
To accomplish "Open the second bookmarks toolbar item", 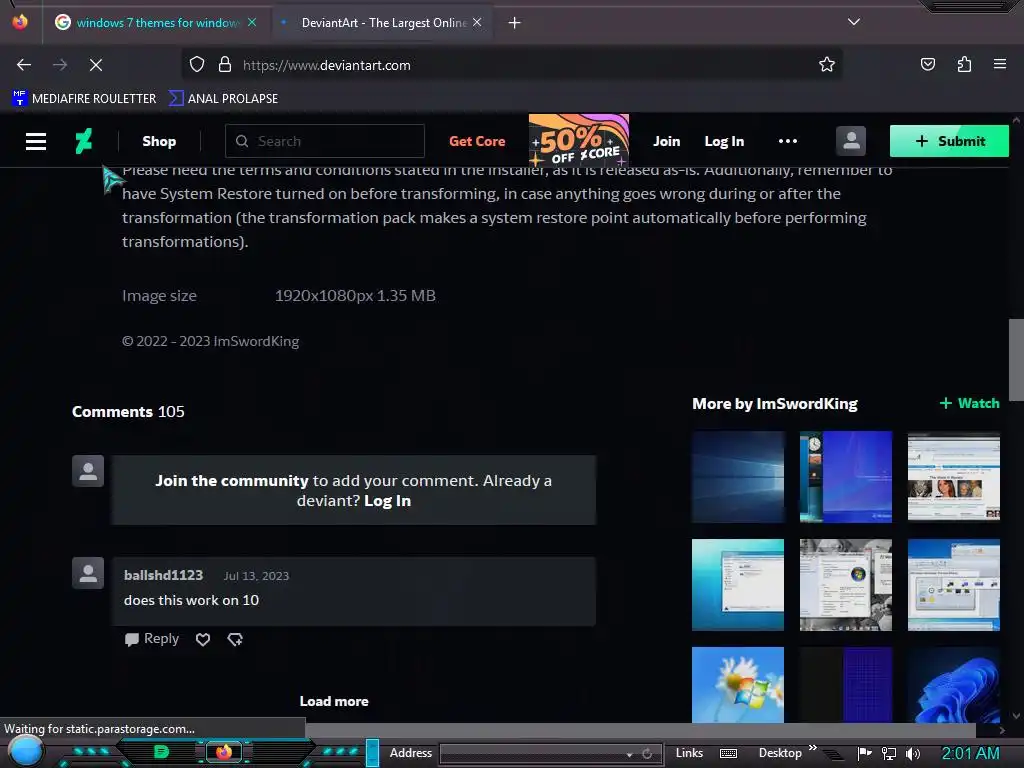I will pos(223,99).
